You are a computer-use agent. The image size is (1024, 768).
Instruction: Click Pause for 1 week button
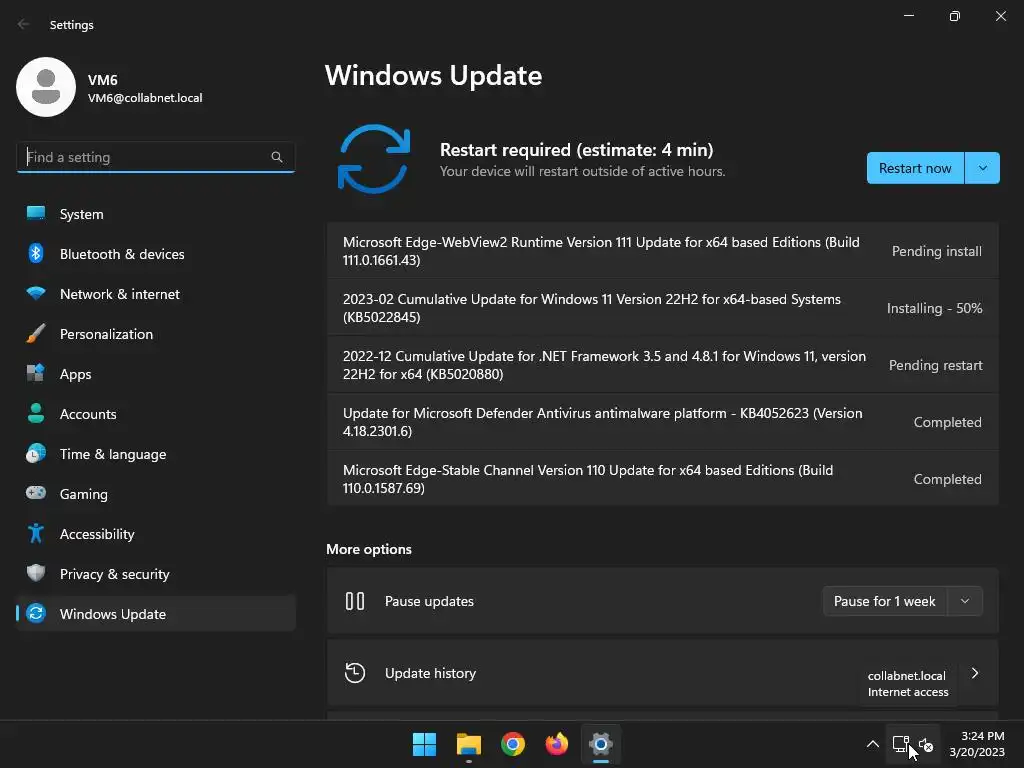point(884,601)
